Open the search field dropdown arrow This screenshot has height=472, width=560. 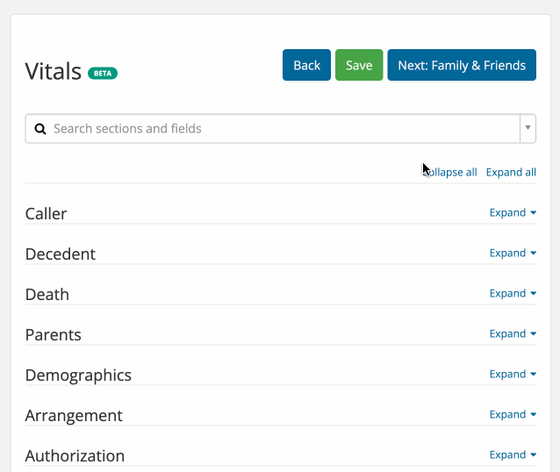[528, 128]
